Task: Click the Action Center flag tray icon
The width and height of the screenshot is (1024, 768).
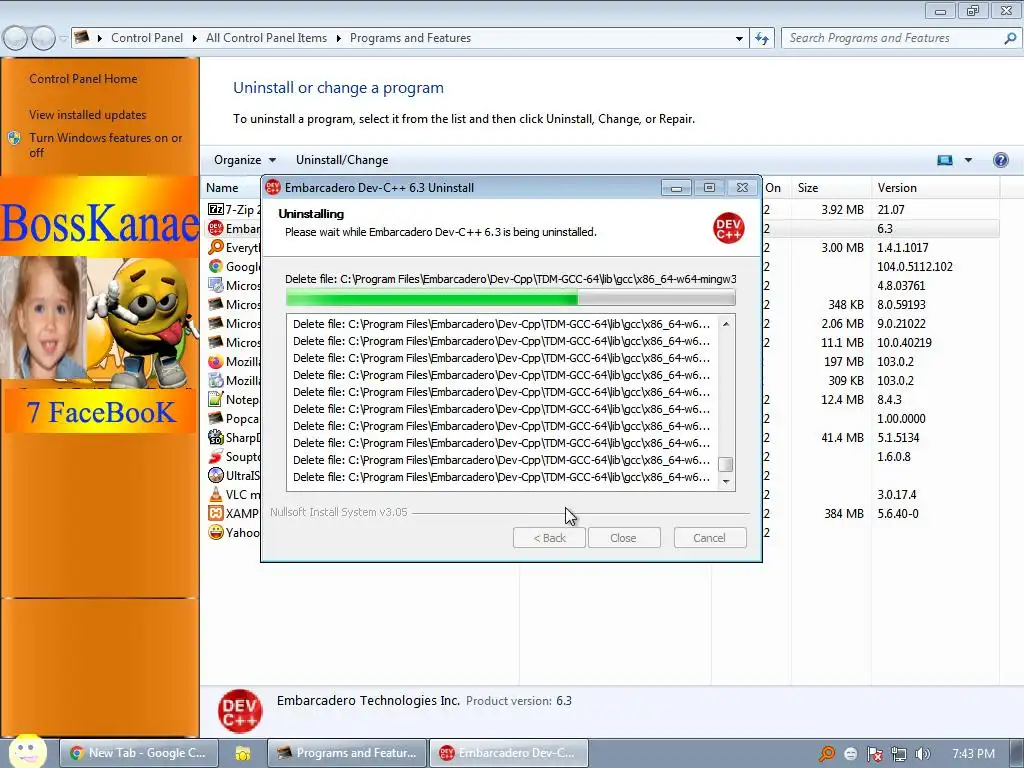Action: [875, 754]
